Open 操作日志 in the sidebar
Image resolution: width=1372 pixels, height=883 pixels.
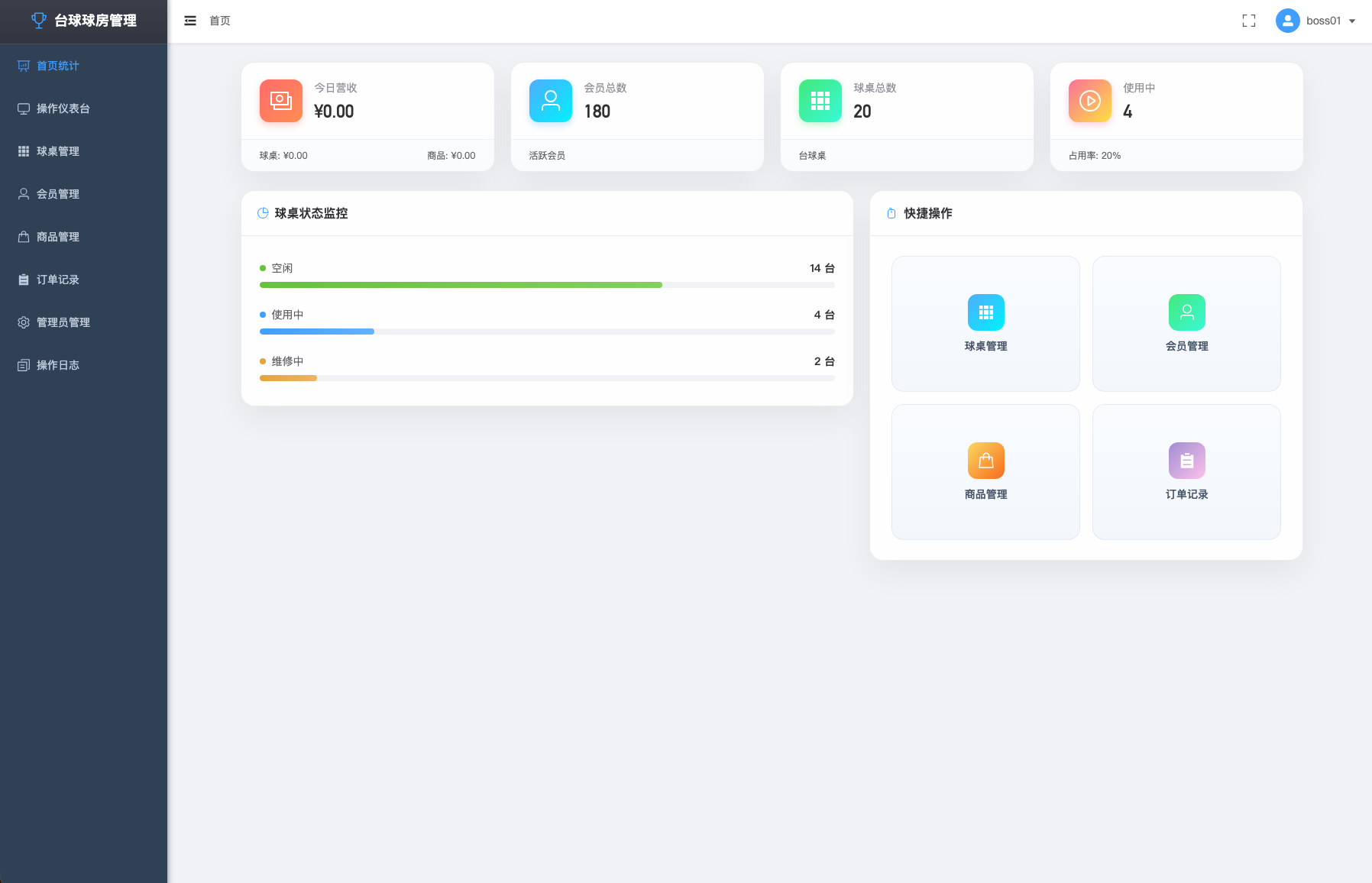(83, 365)
